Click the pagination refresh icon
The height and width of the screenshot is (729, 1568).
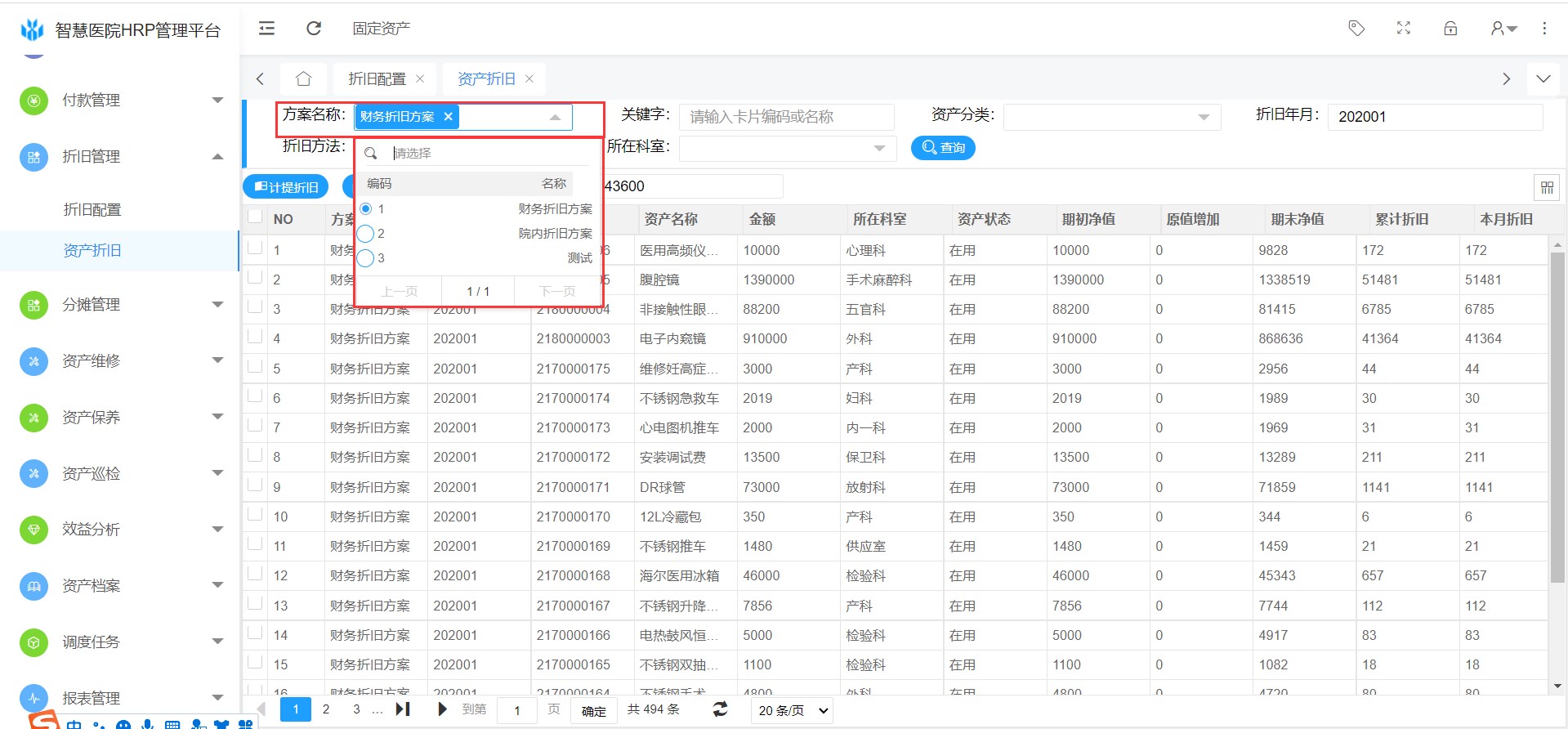pyautogui.click(x=720, y=709)
